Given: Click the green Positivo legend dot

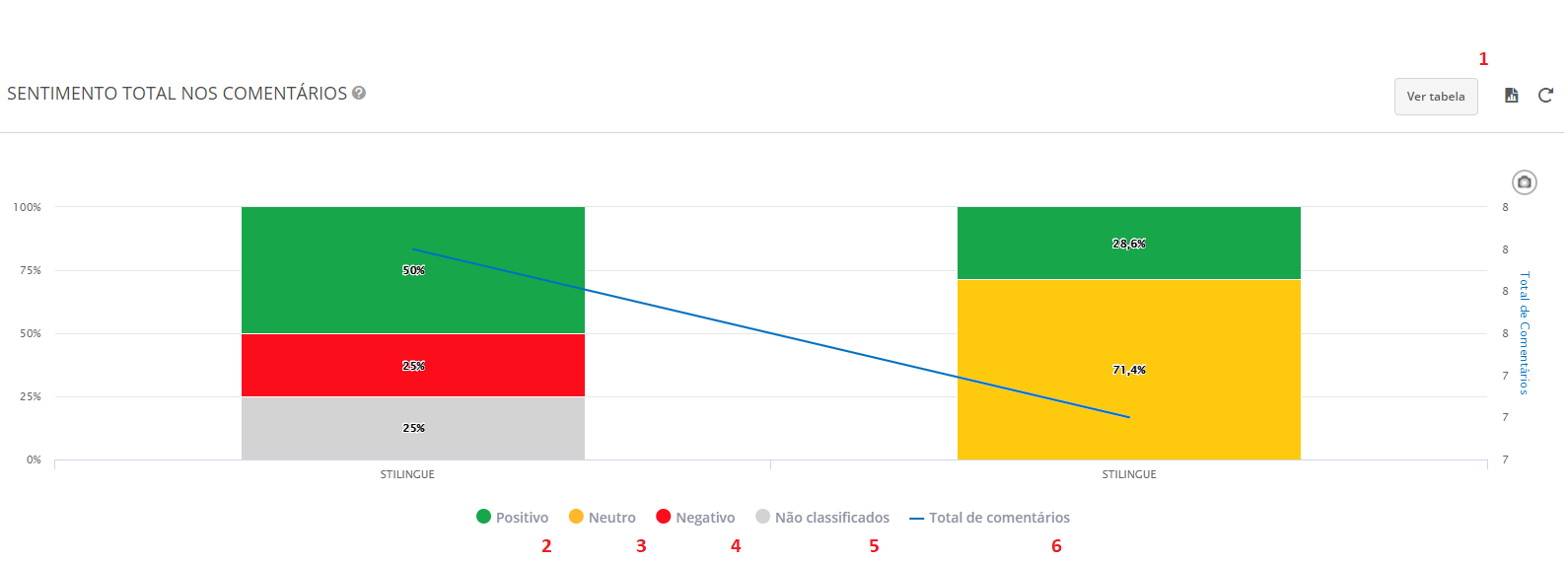Looking at the screenshot, I should [x=483, y=517].
